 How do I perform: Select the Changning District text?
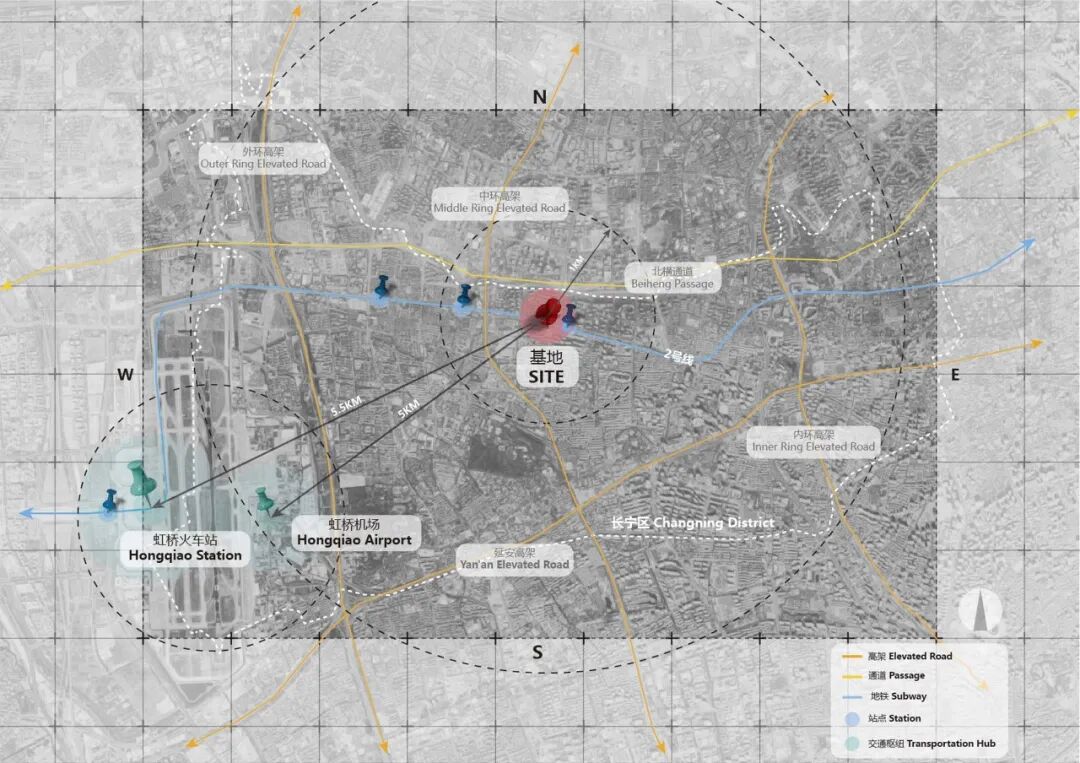(x=692, y=523)
